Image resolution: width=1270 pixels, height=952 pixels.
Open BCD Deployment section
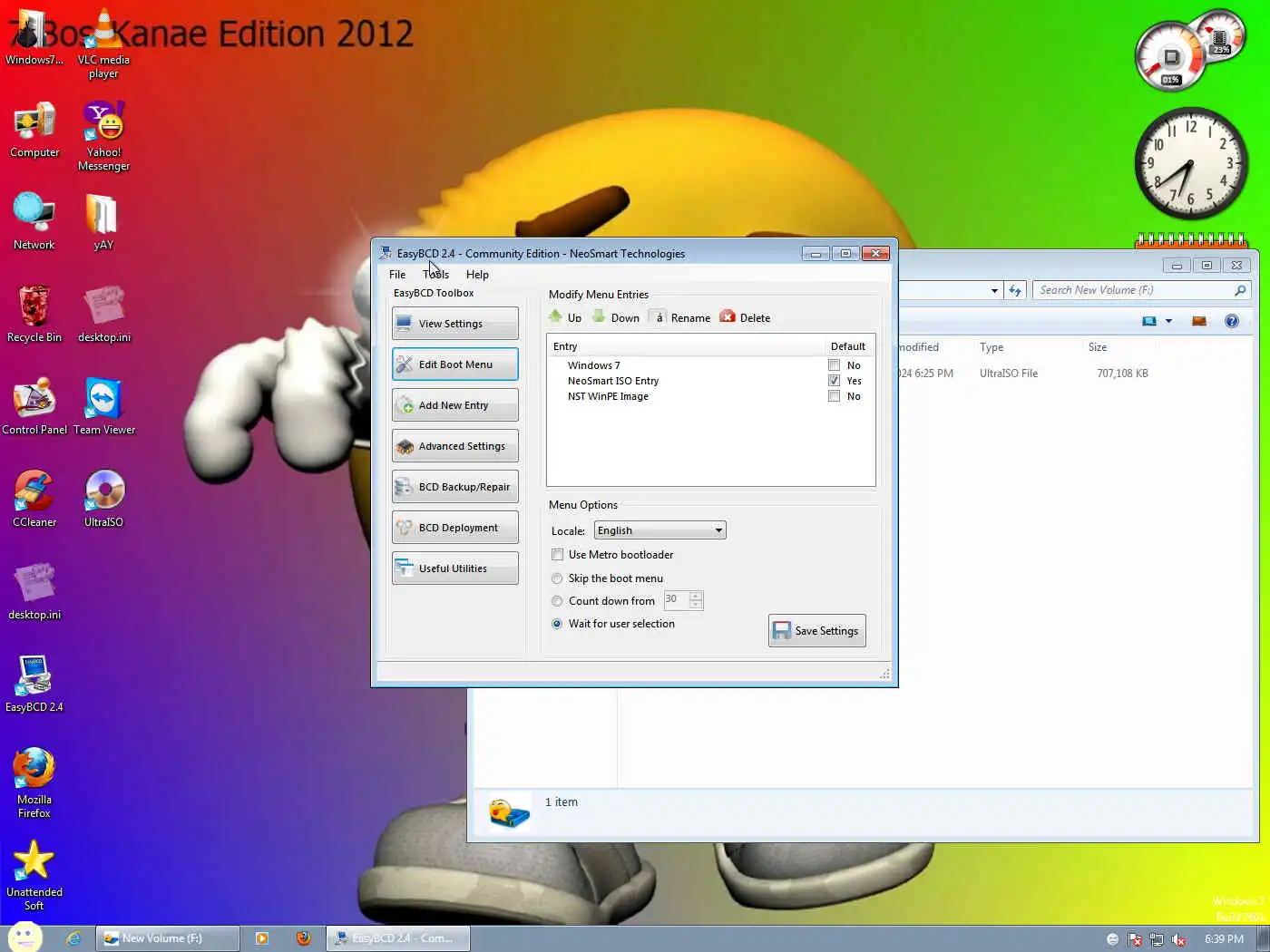click(x=454, y=528)
